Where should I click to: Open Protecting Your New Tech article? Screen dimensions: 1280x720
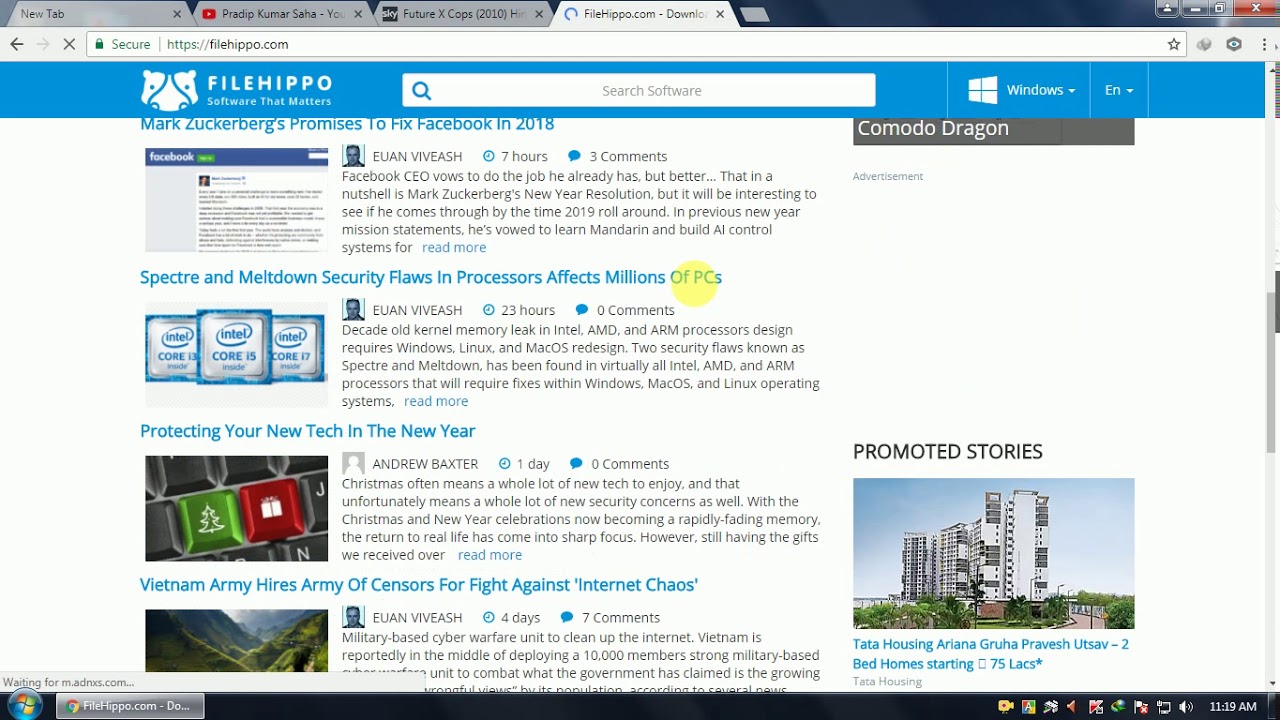pos(307,431)
